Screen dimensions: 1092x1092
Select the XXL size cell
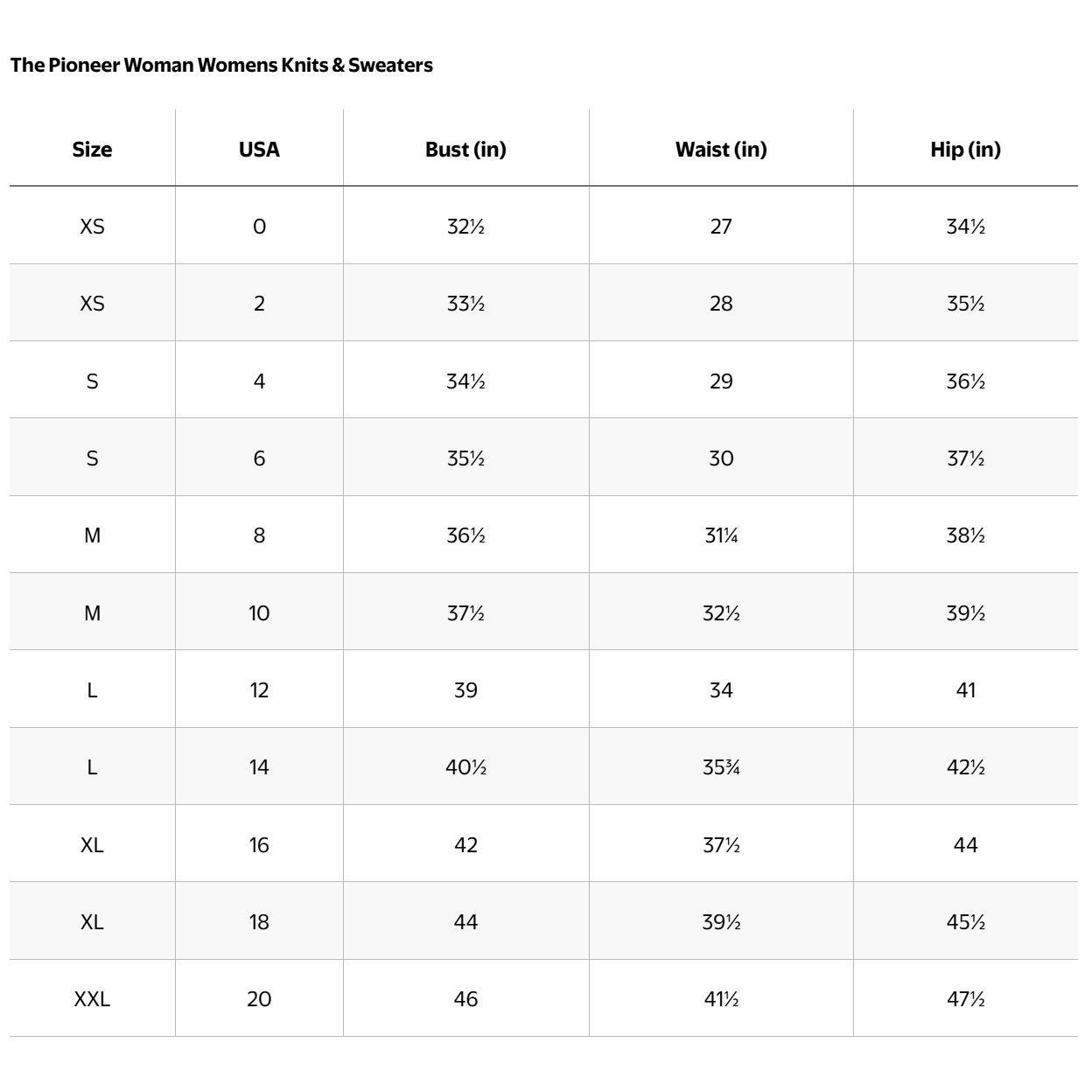92,999
